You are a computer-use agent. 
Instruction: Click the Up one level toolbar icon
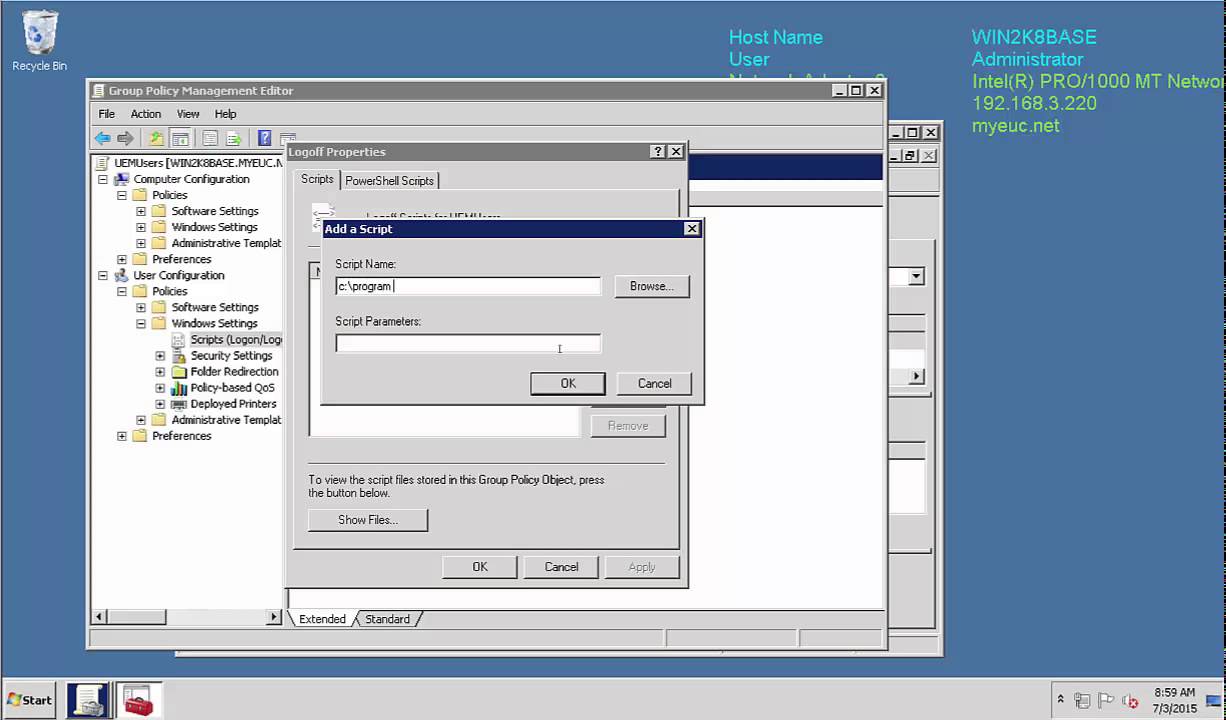tap(156, 139)
